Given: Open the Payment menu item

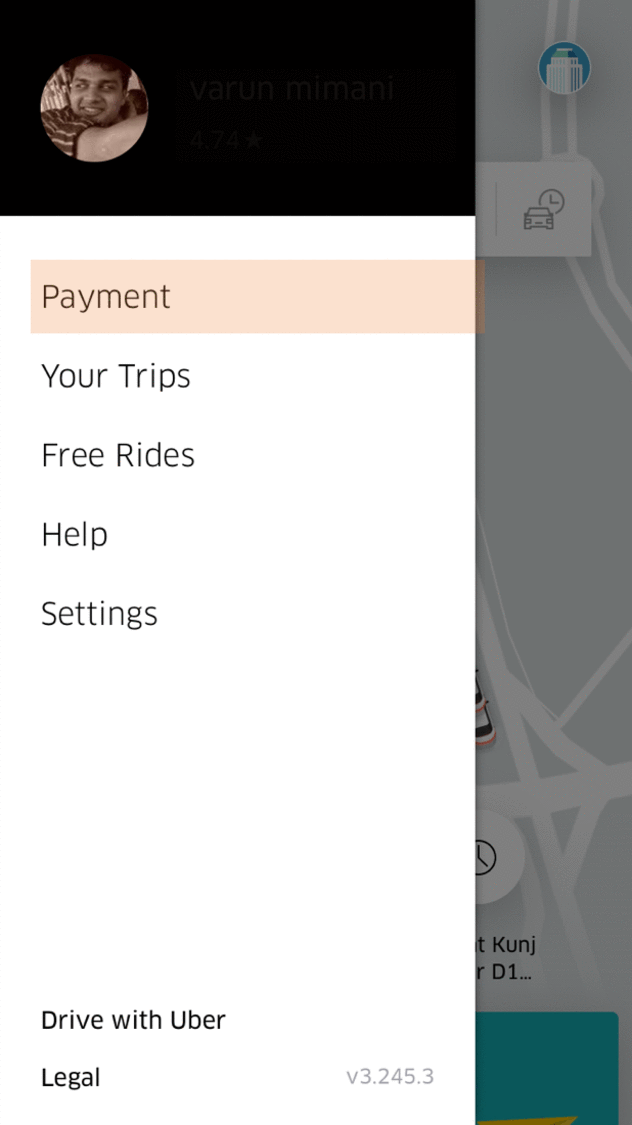Looking at the screenshot, I should (106, 297).
